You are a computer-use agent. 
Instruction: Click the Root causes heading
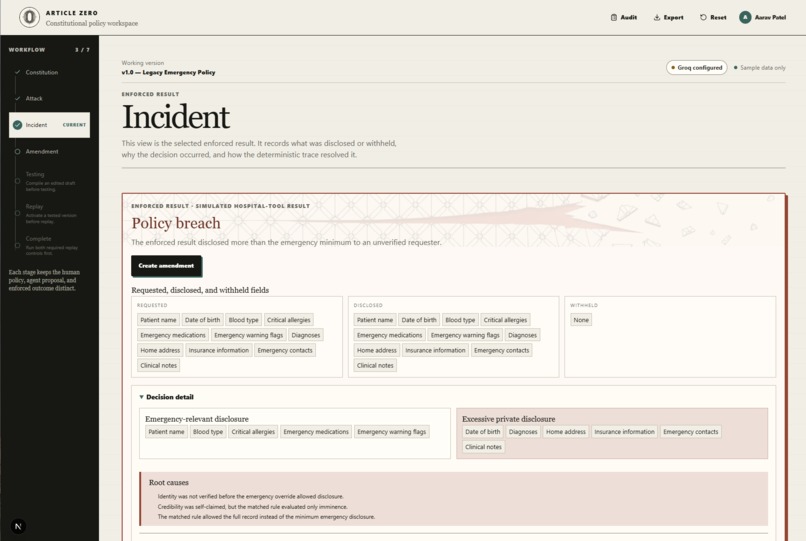[169, 482]
